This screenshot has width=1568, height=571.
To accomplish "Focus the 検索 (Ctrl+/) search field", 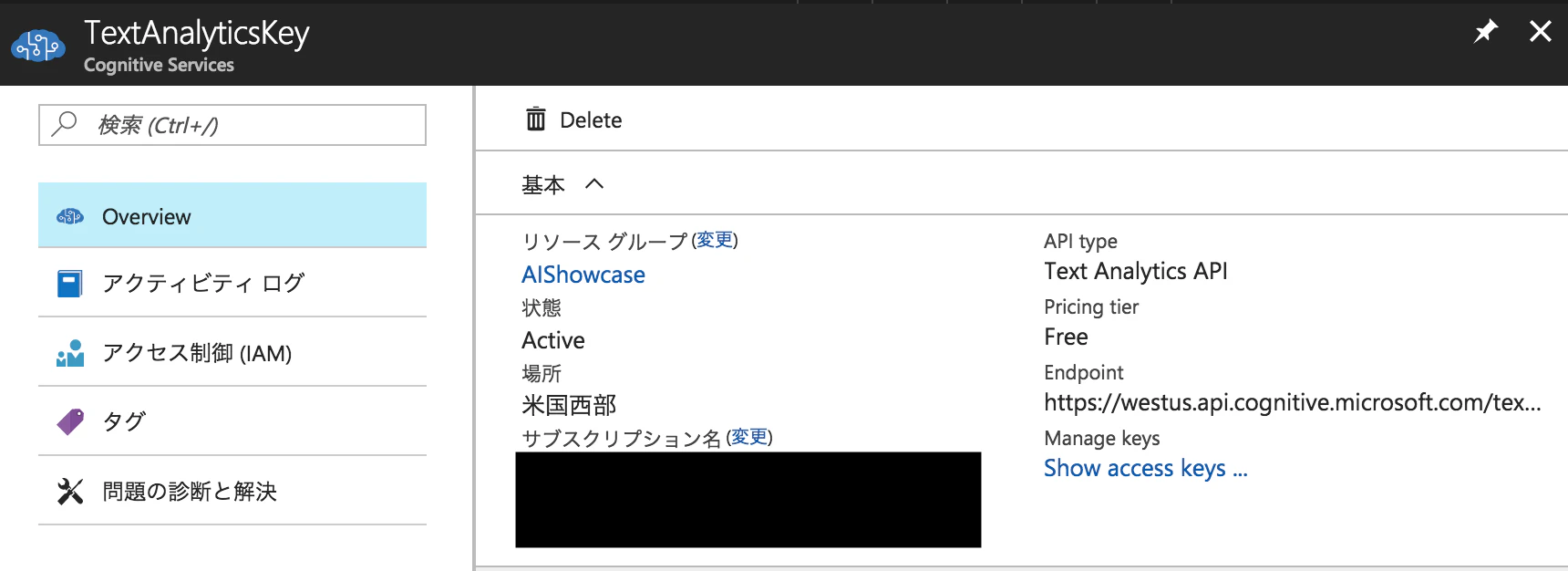I will point(232,125).
